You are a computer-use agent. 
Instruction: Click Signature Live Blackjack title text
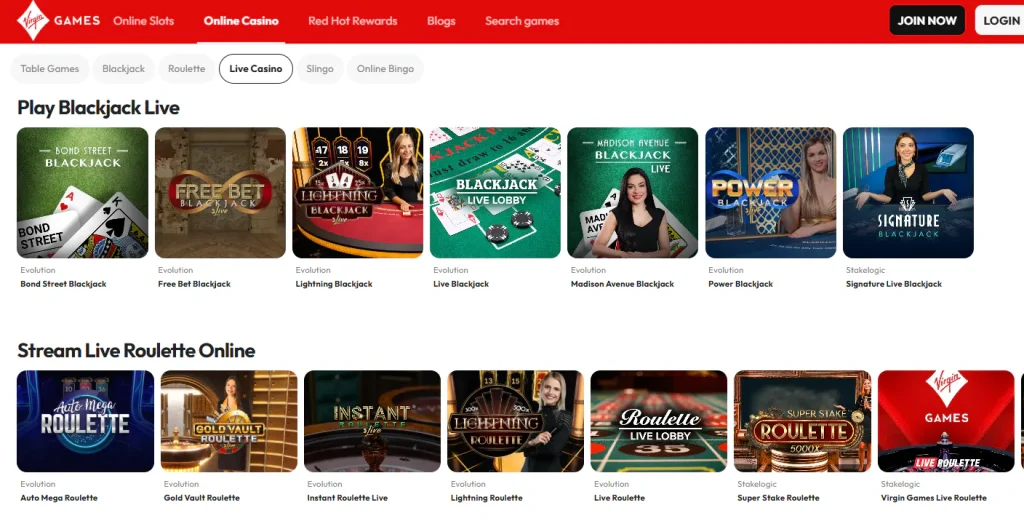coord(894,284)
